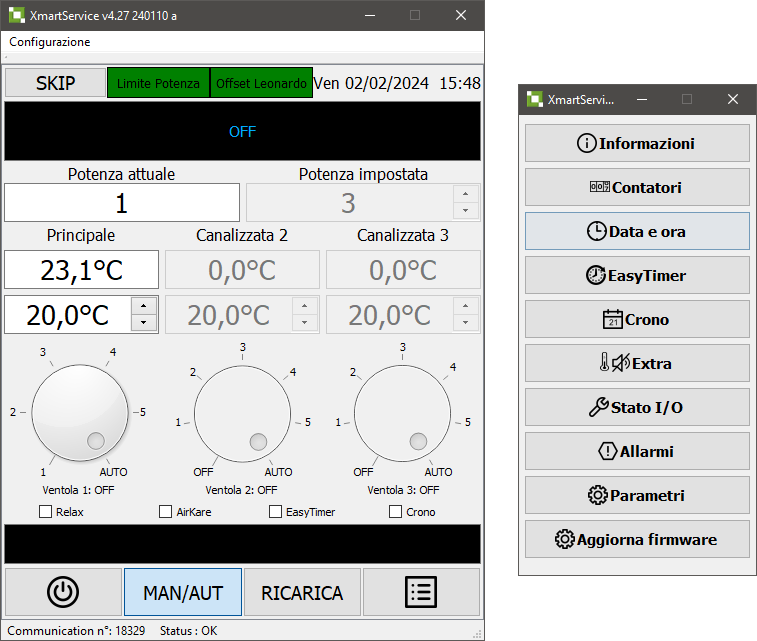Click the MAN/AUT mode button
This screenshot has height=641, width=757.
pos(183,592)
